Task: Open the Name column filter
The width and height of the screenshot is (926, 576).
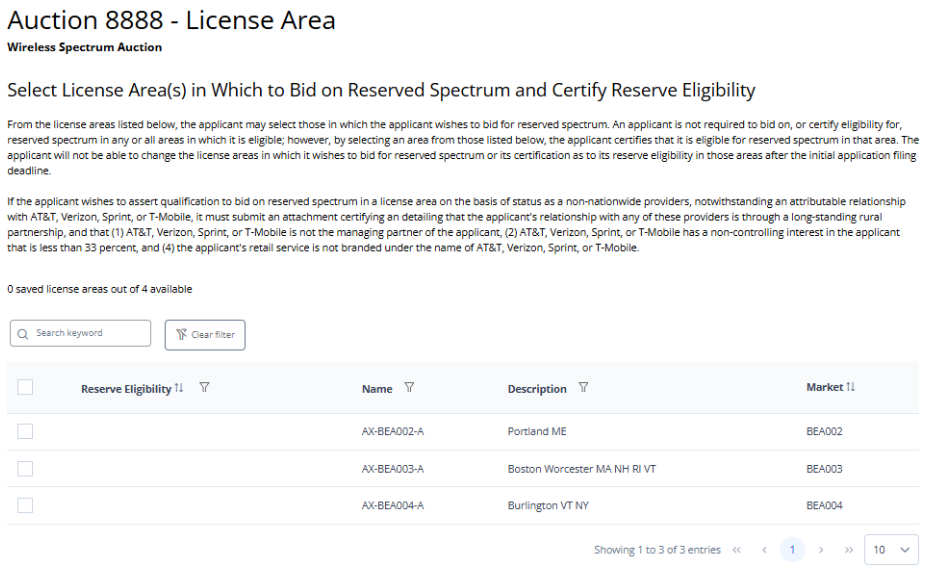Action: 409,388
